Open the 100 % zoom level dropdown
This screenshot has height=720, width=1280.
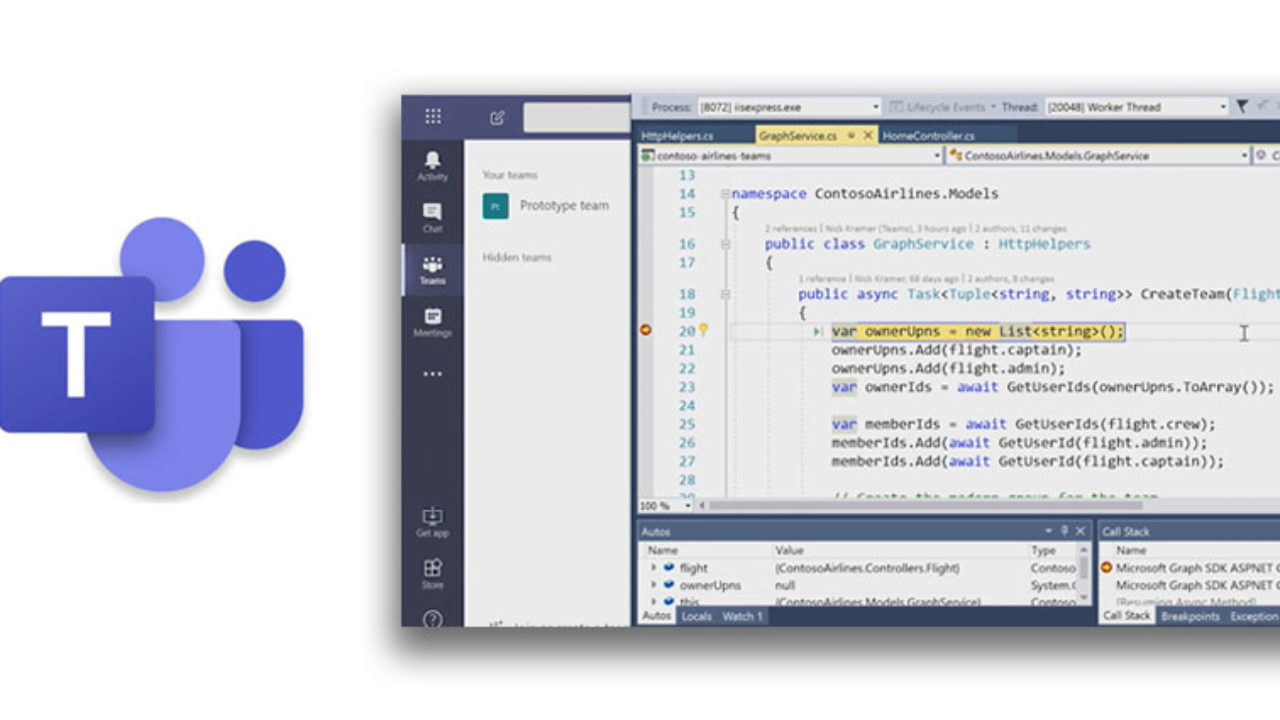click(x=666, y=506)
